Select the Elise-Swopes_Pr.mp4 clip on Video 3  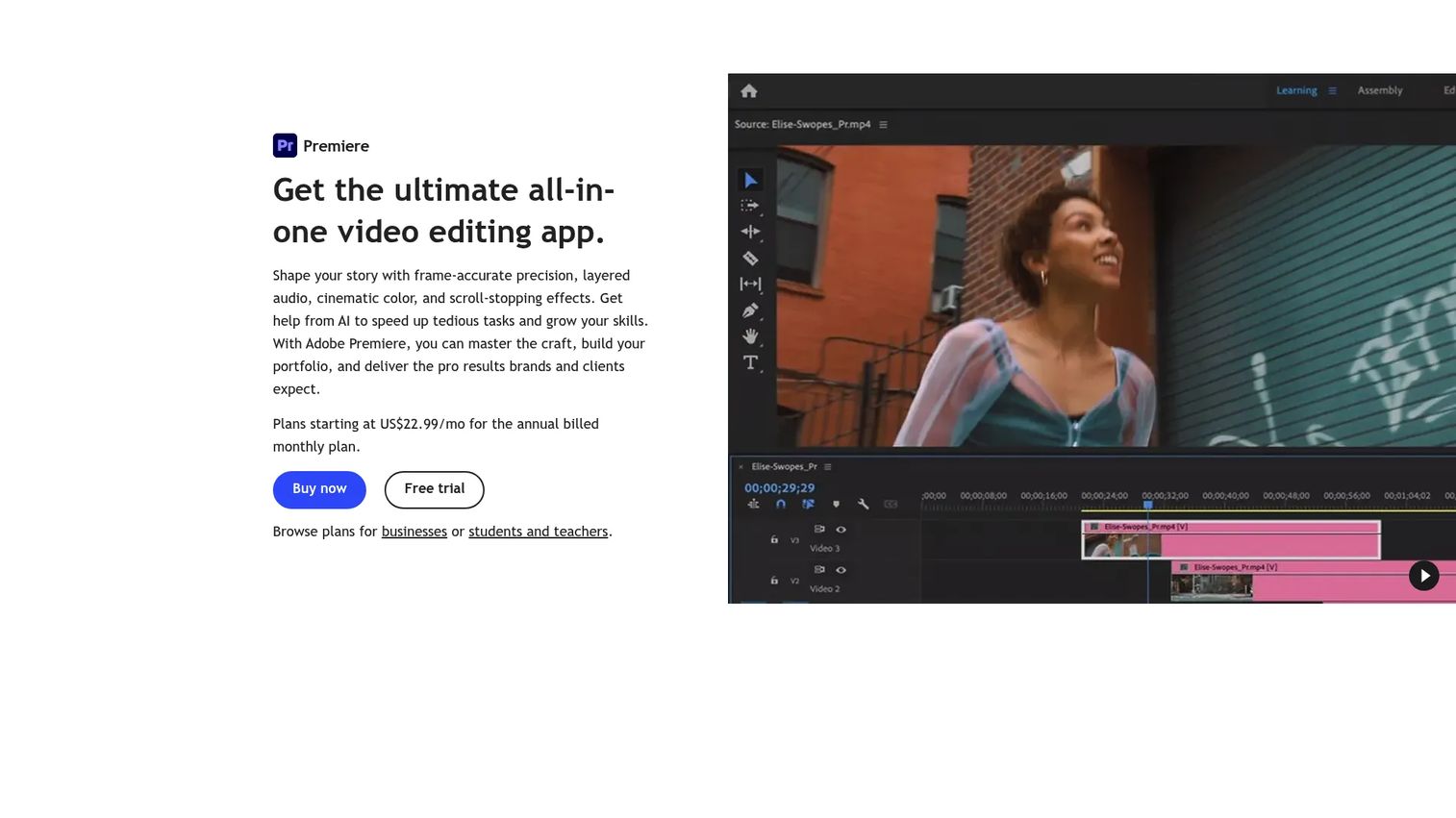point(1231,539)
